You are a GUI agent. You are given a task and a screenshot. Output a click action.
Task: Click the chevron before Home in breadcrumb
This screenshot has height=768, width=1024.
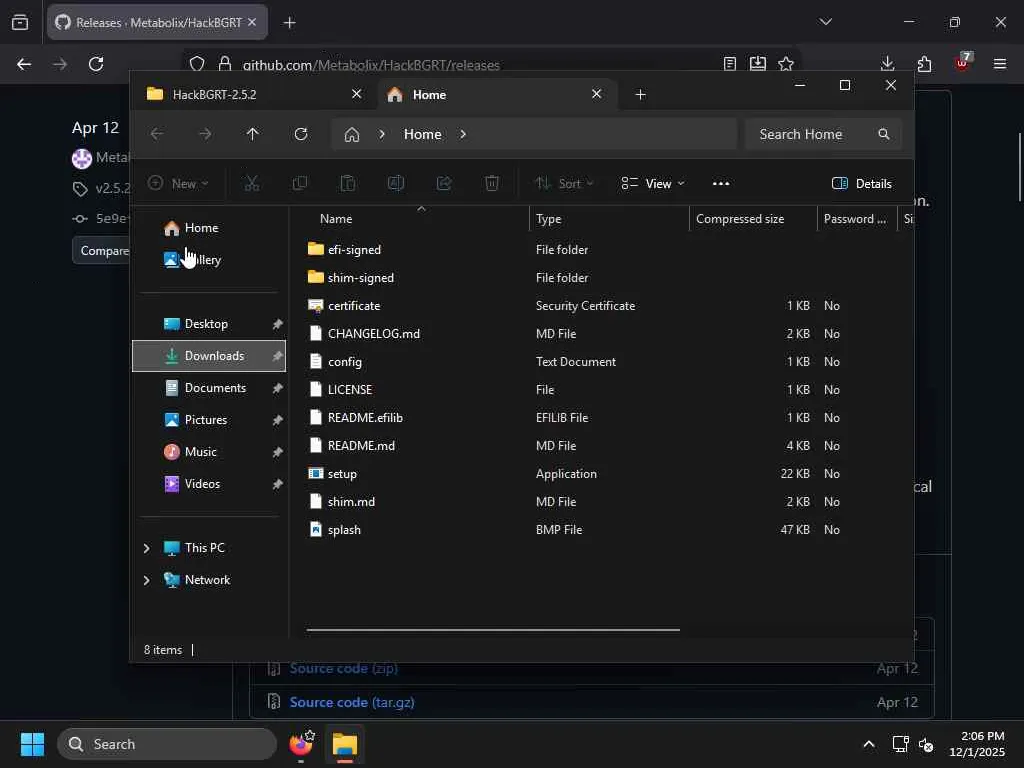[382, 134]
